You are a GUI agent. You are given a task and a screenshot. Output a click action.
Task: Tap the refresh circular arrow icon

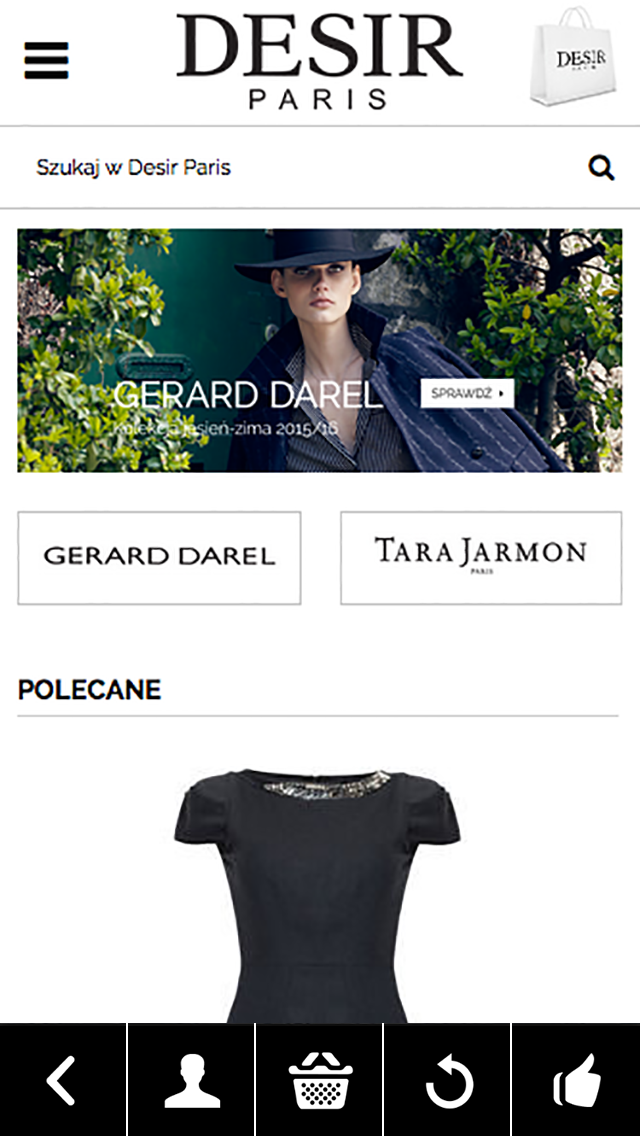448,1080
